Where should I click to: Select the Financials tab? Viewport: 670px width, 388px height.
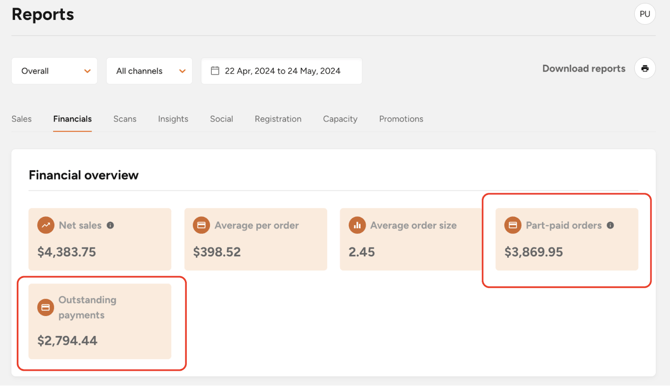(72, 119)
